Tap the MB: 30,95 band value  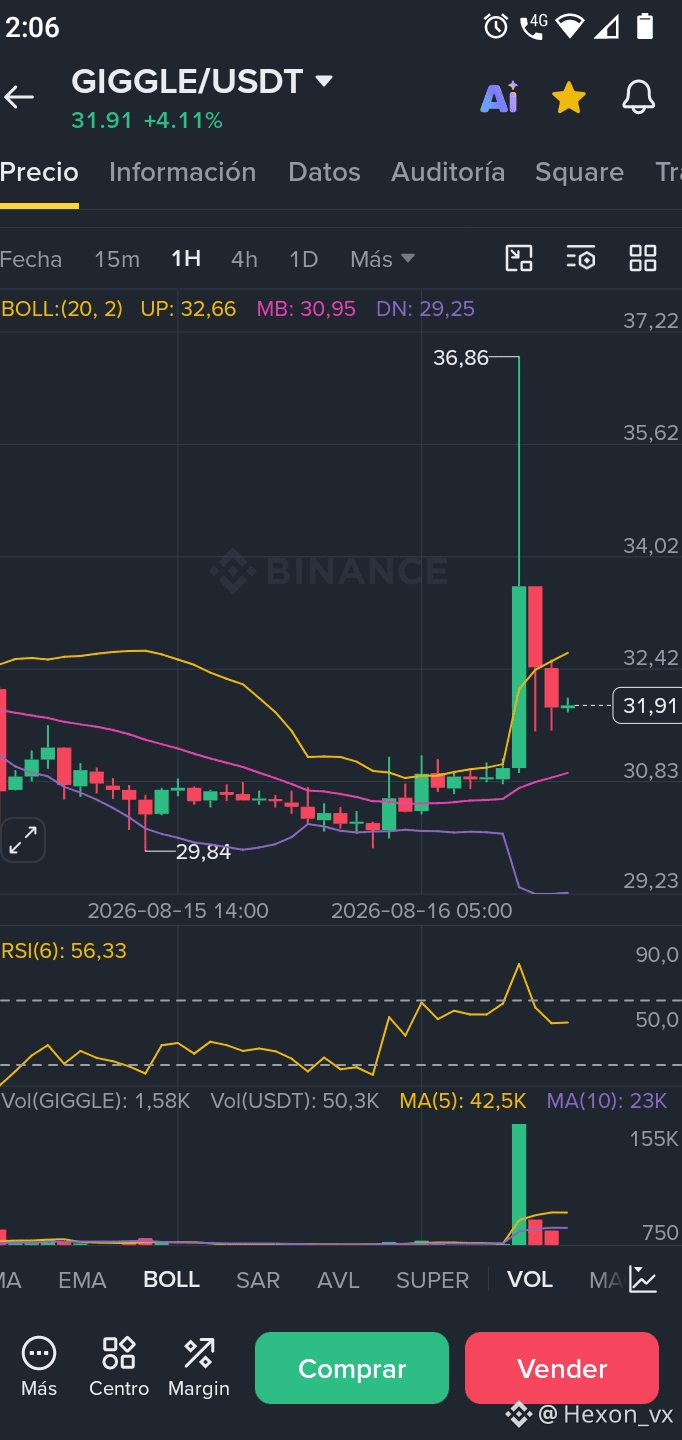tap(306, 309)
